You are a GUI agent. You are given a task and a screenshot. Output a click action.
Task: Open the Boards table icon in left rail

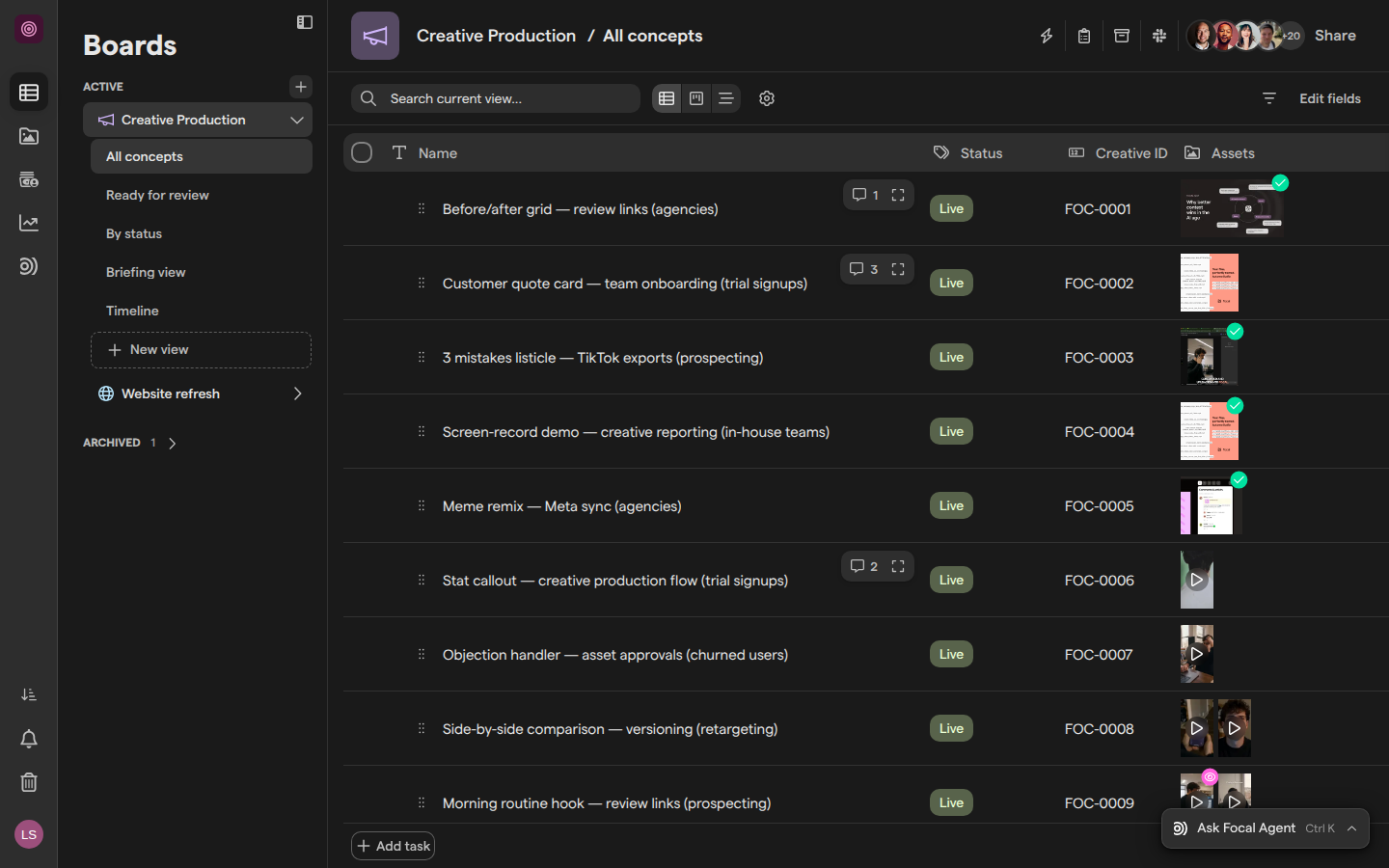tap(29, 93)
